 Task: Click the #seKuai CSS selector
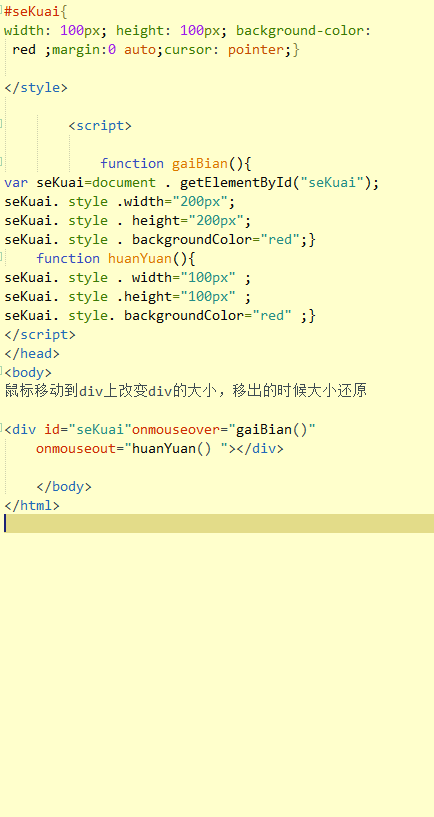(31, 11)
